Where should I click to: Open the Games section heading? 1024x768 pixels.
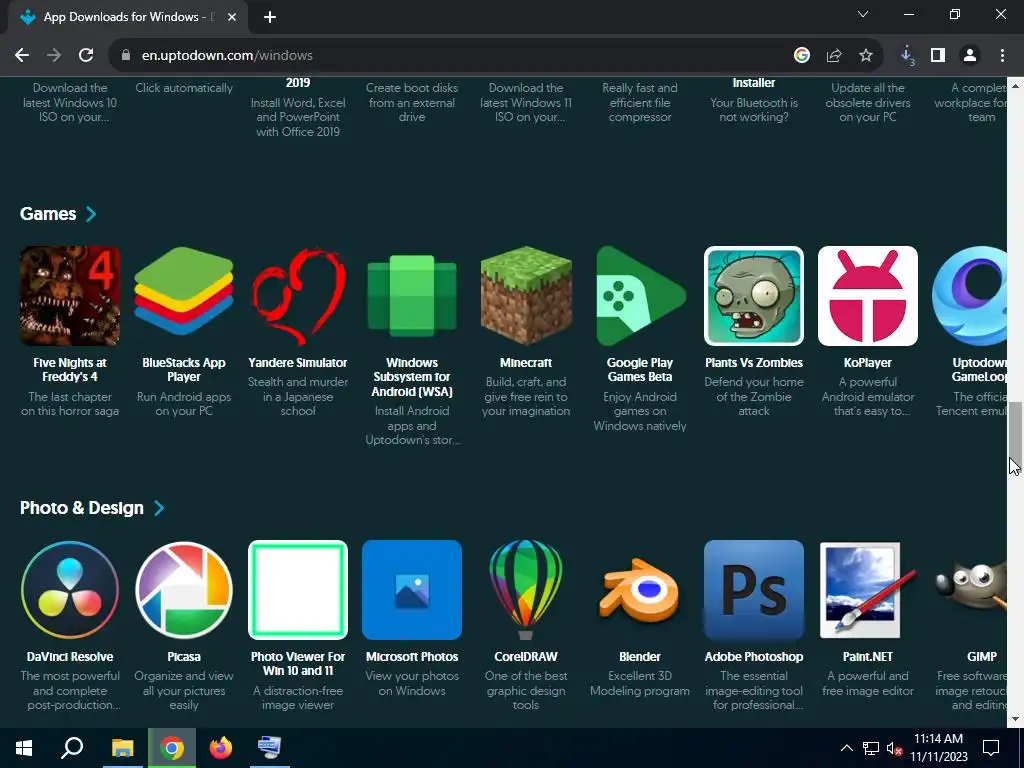(x=48, y=214)
